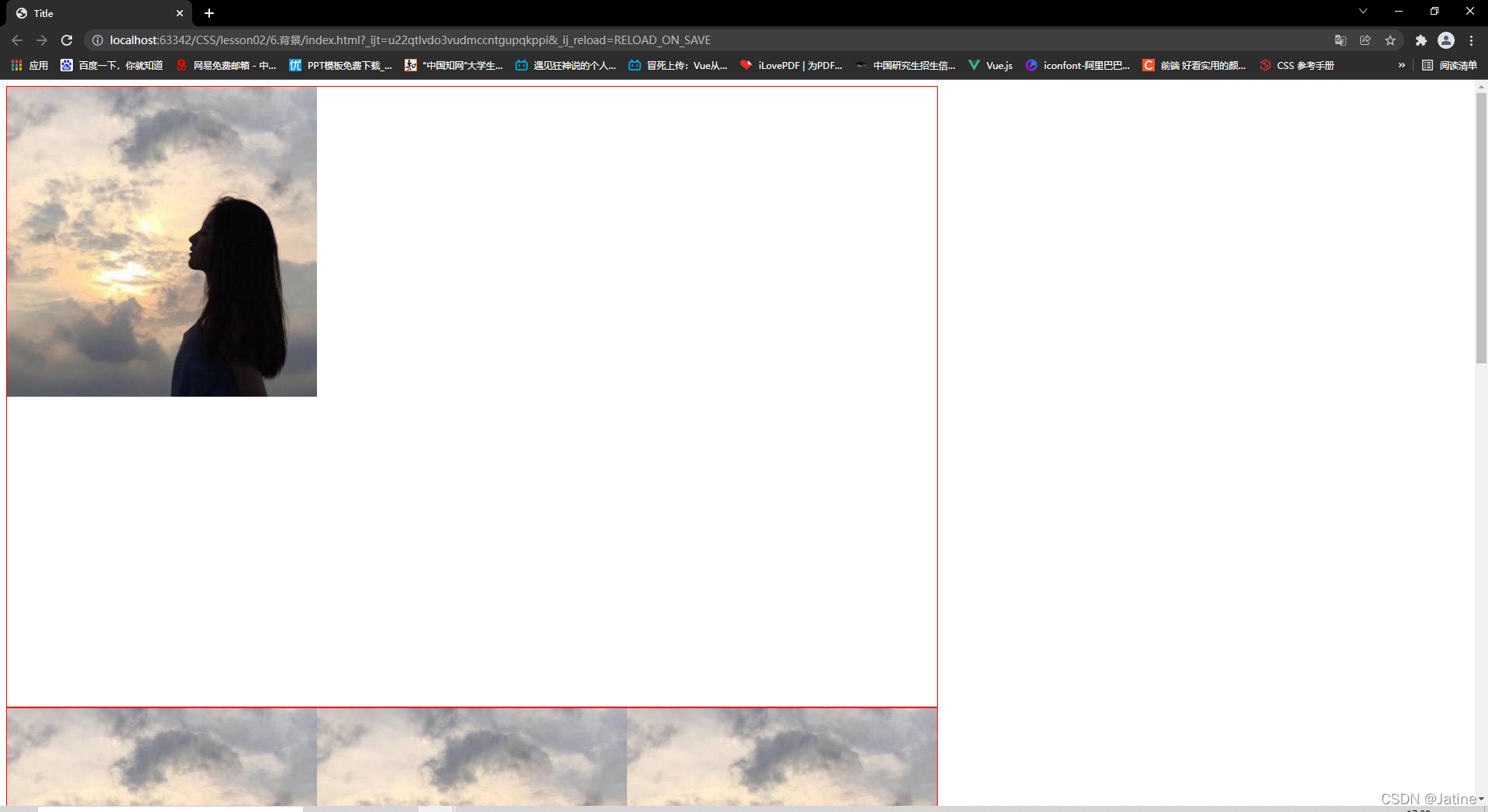Select the Title tab
1488x812 pixels.
101,13
